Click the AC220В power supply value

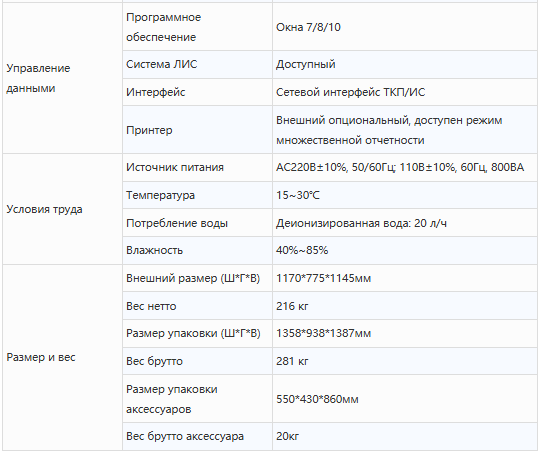pos(400,167)
